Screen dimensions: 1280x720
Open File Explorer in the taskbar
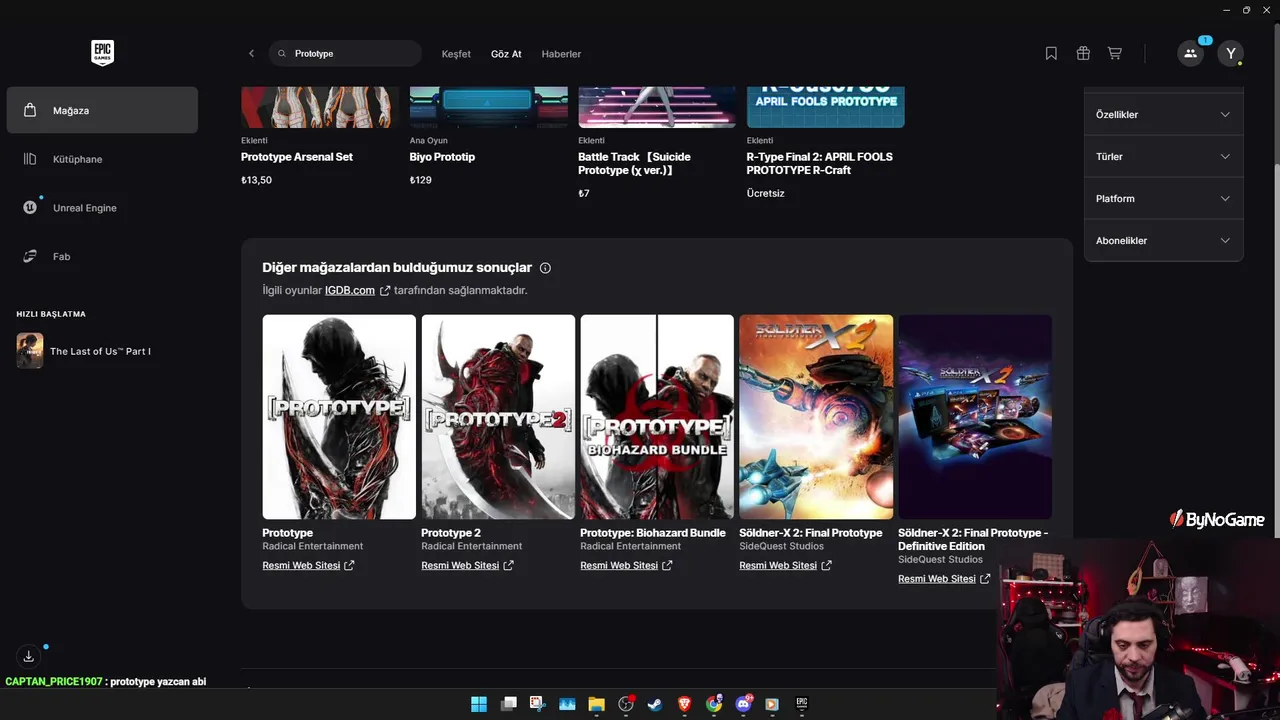click(x=596, y=704)
